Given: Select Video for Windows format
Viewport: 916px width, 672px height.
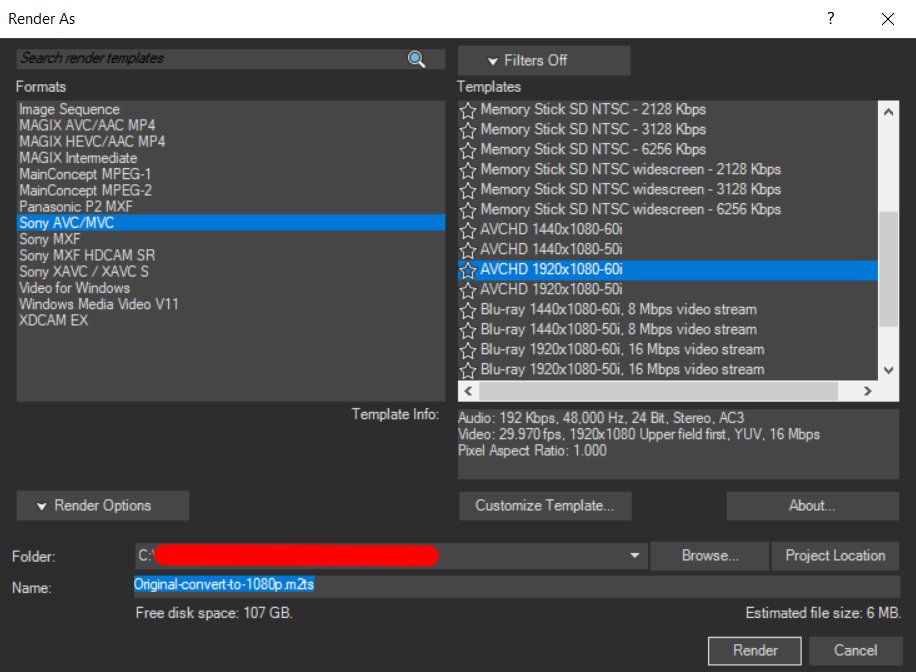Looking at the screenshot, I should click(x=231, y=288).
